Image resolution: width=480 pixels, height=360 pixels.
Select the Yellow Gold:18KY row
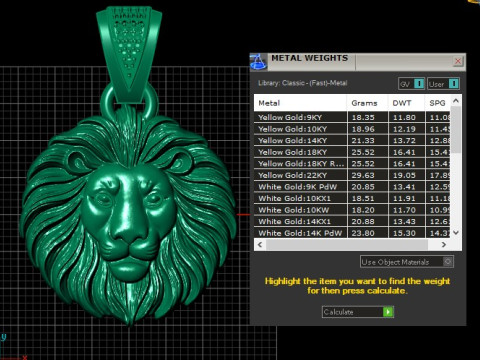(x=352, y=152)
